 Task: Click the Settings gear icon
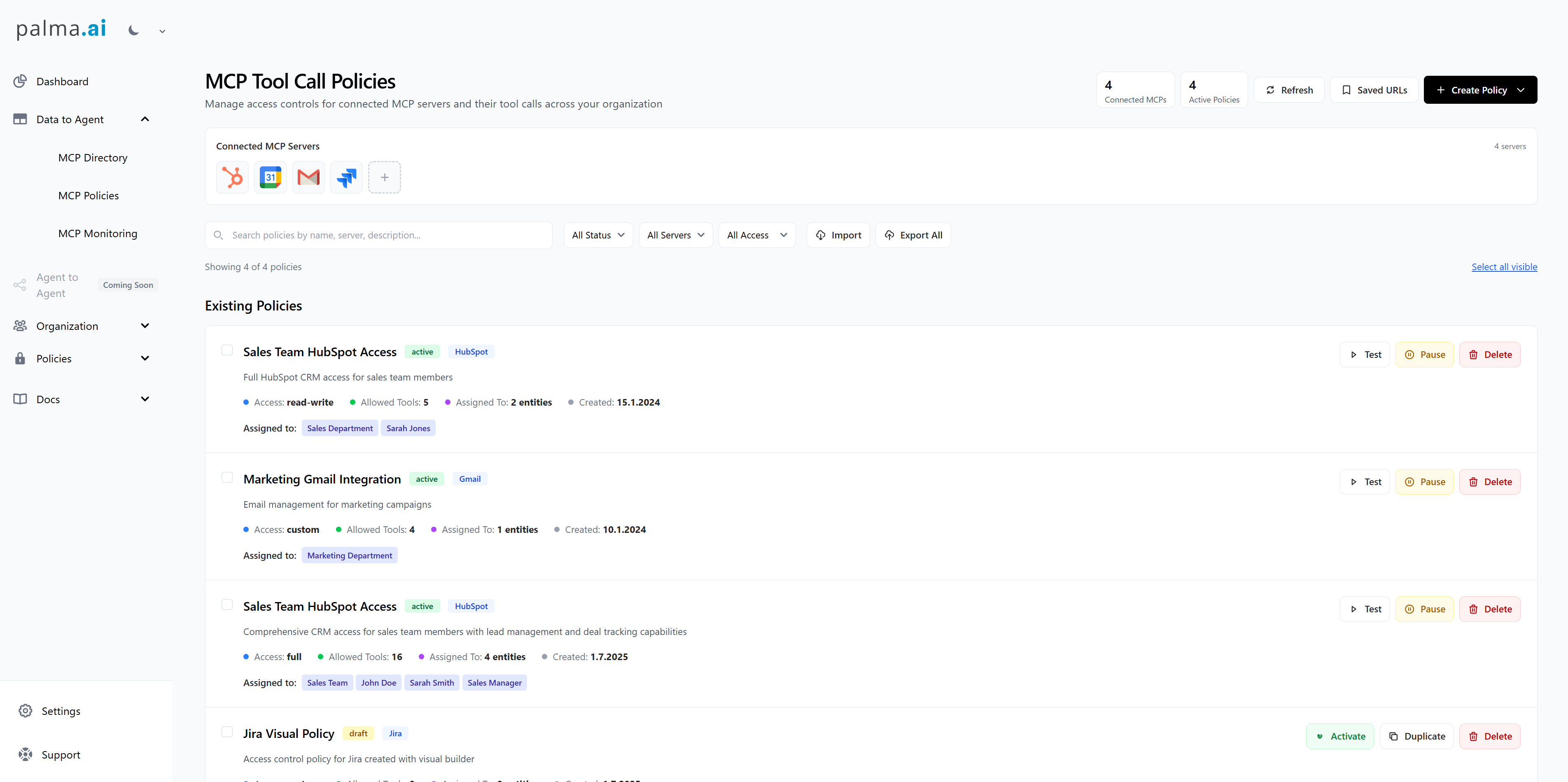(x=25, y=711)
